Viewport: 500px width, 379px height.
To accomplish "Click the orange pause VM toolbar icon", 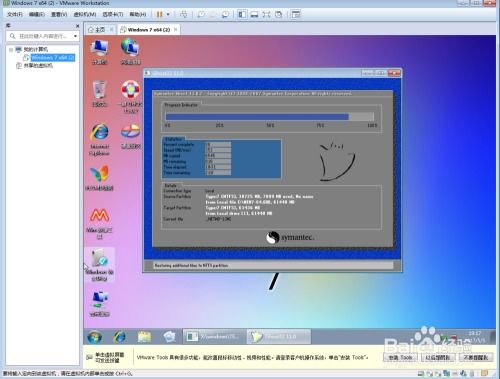I will pos(160,14).
